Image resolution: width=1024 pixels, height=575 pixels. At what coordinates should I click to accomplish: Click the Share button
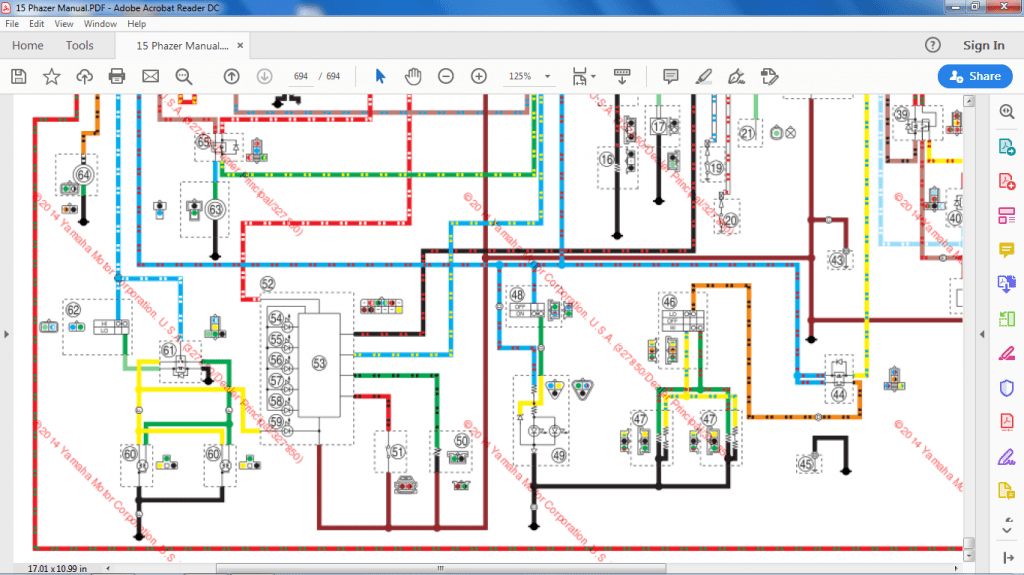tap(975, 76)
